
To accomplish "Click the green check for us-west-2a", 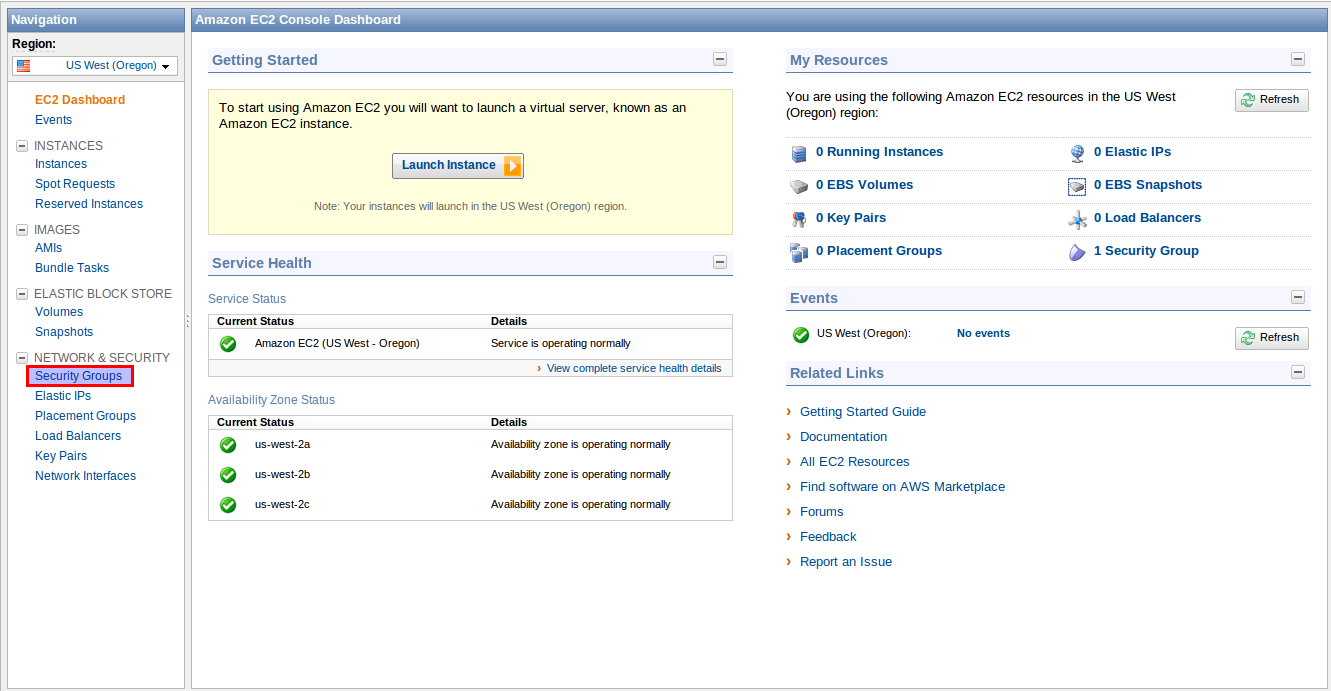I will (228, 445).
